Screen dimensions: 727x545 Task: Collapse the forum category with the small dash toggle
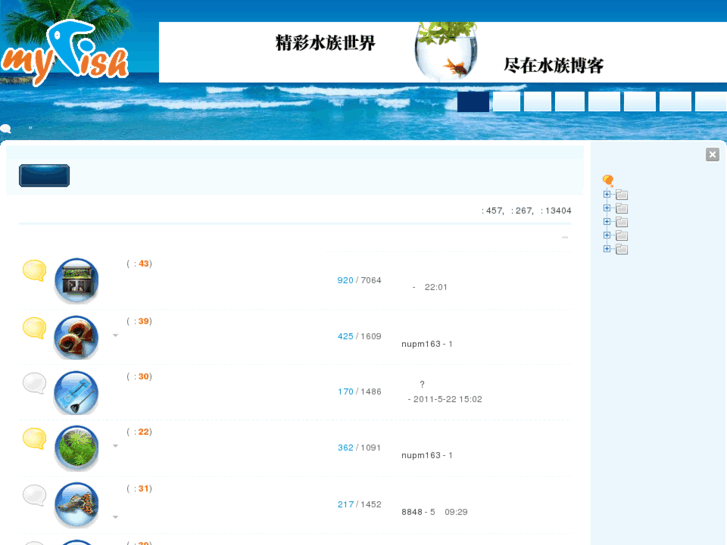click(565, 237)
